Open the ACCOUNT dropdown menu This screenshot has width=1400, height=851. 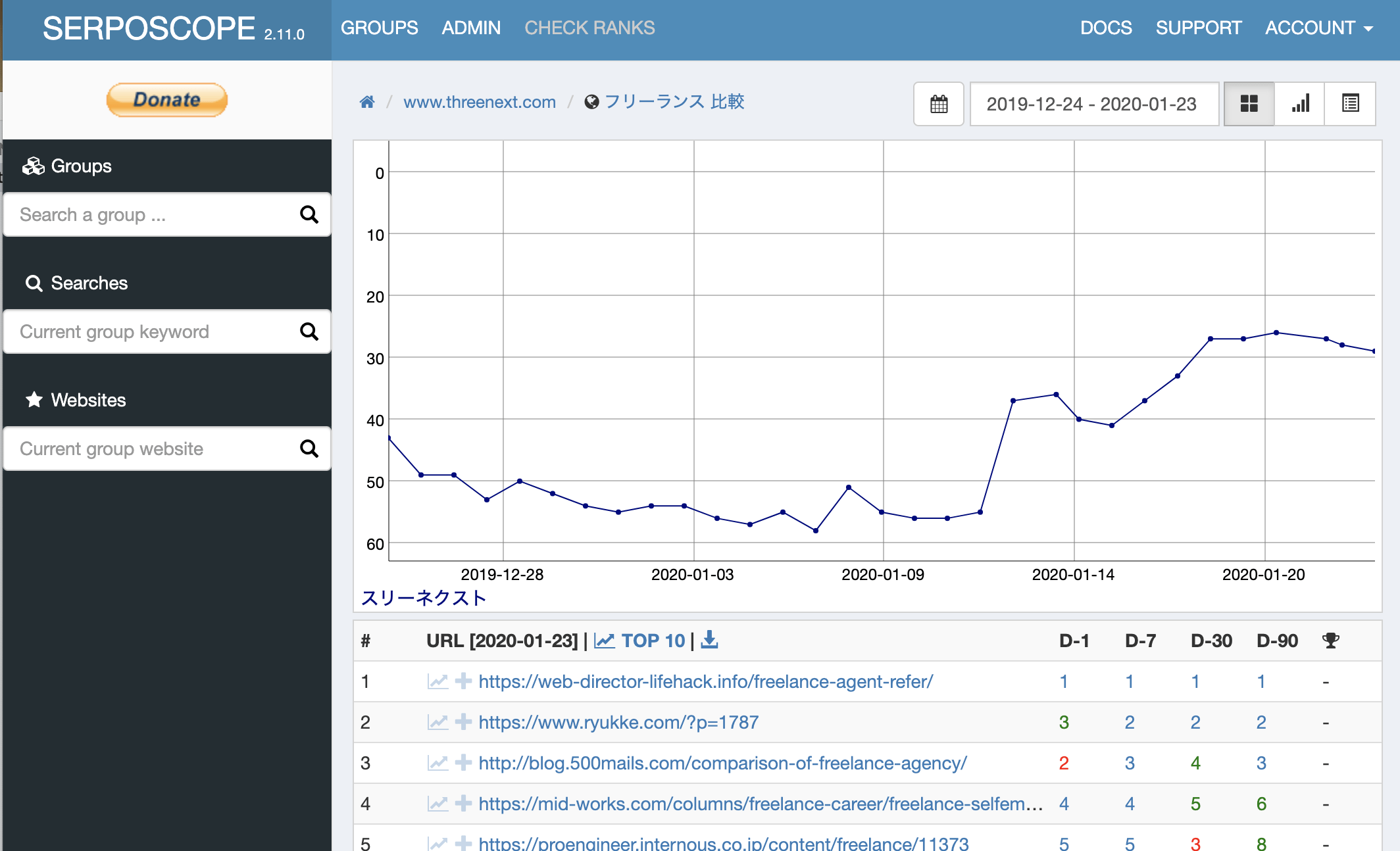coord(1318,28)
